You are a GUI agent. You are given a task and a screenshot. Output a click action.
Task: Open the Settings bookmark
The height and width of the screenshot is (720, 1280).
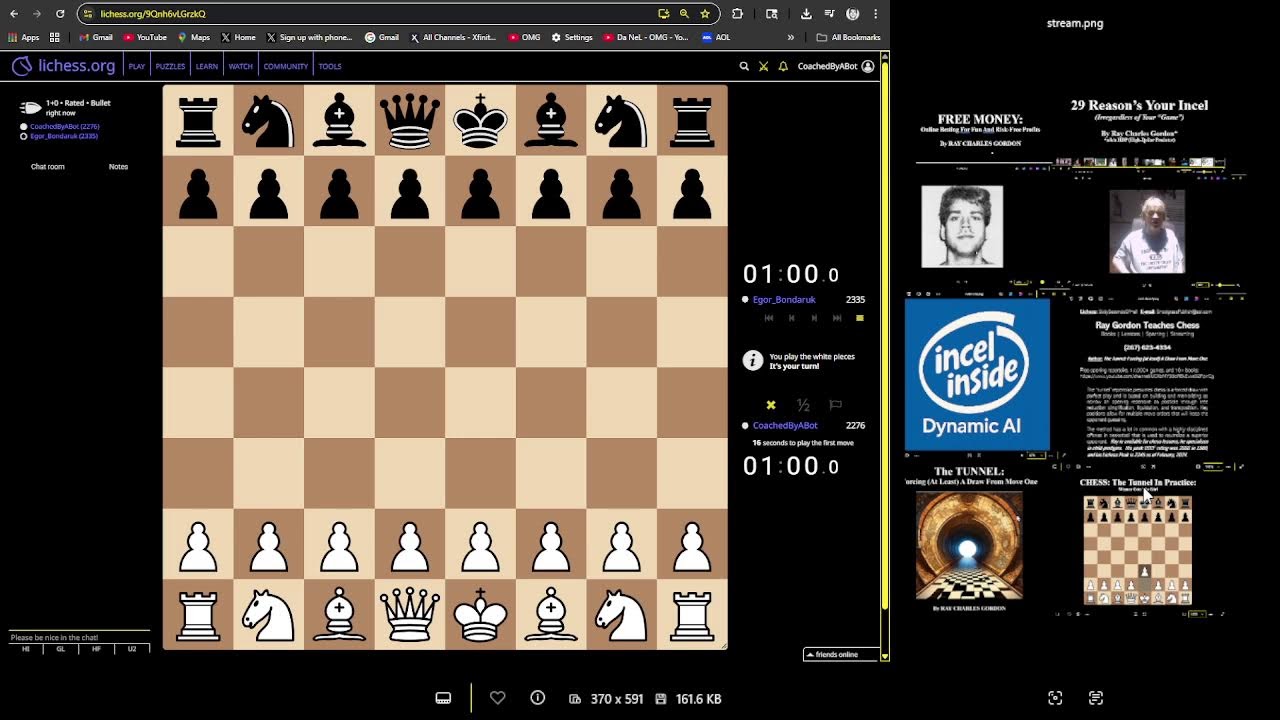click(572, 37)
